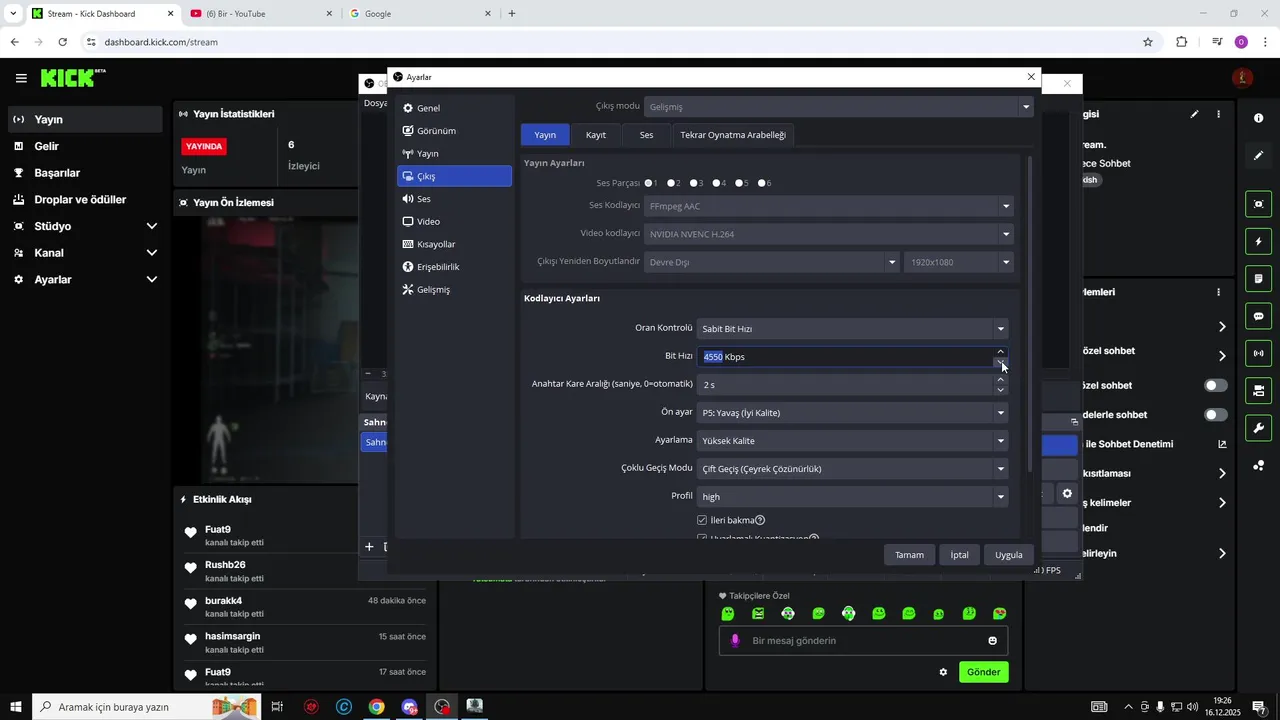Viewport: 1280px width, 720px height.
Task: Open Profil dropdown
Action: click(x=852, y=496)
